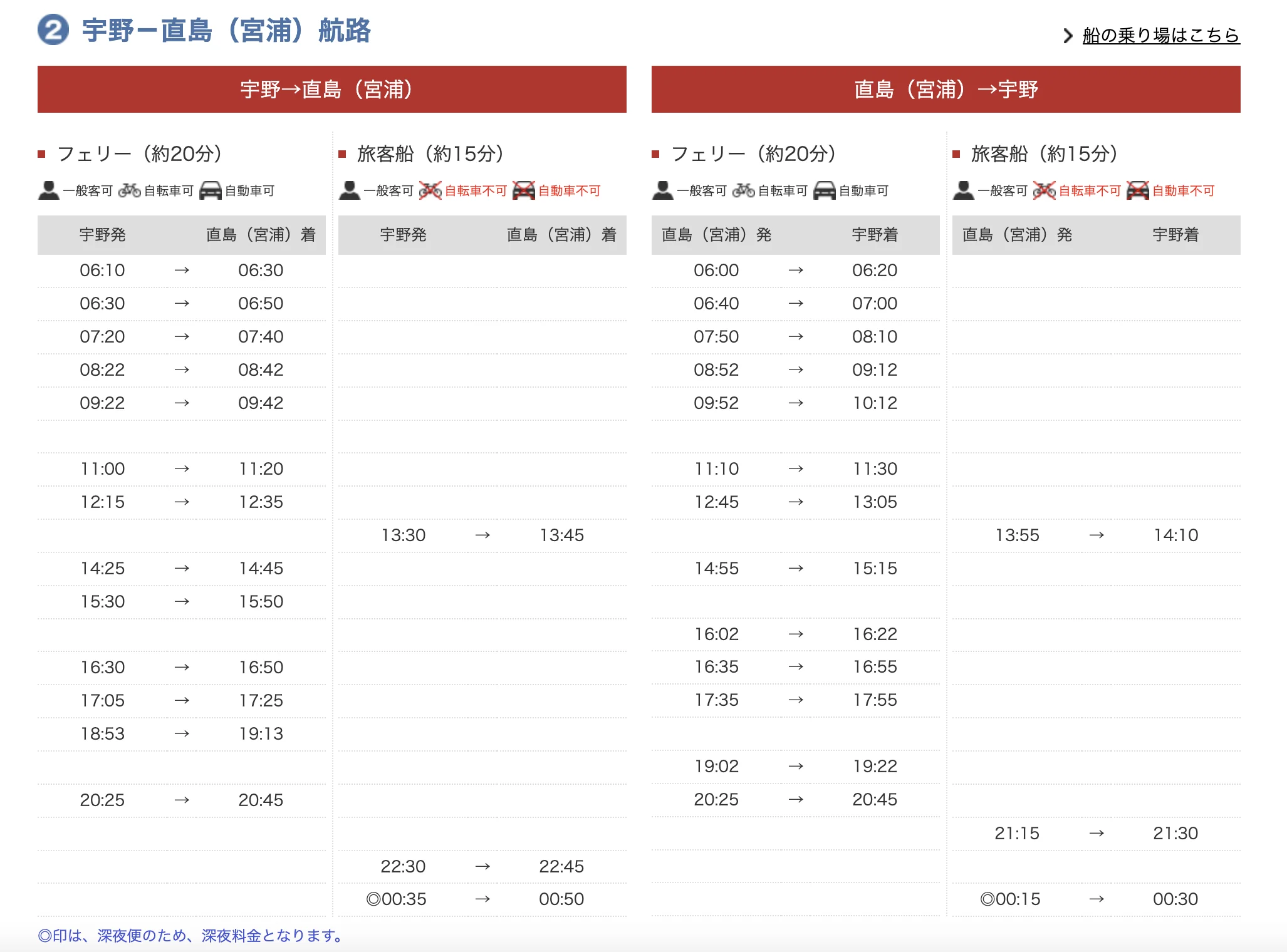
Task: Click crossed-out bicycle icon in 宇野発 旅客船 legend
Action: (x=430, y=190)
